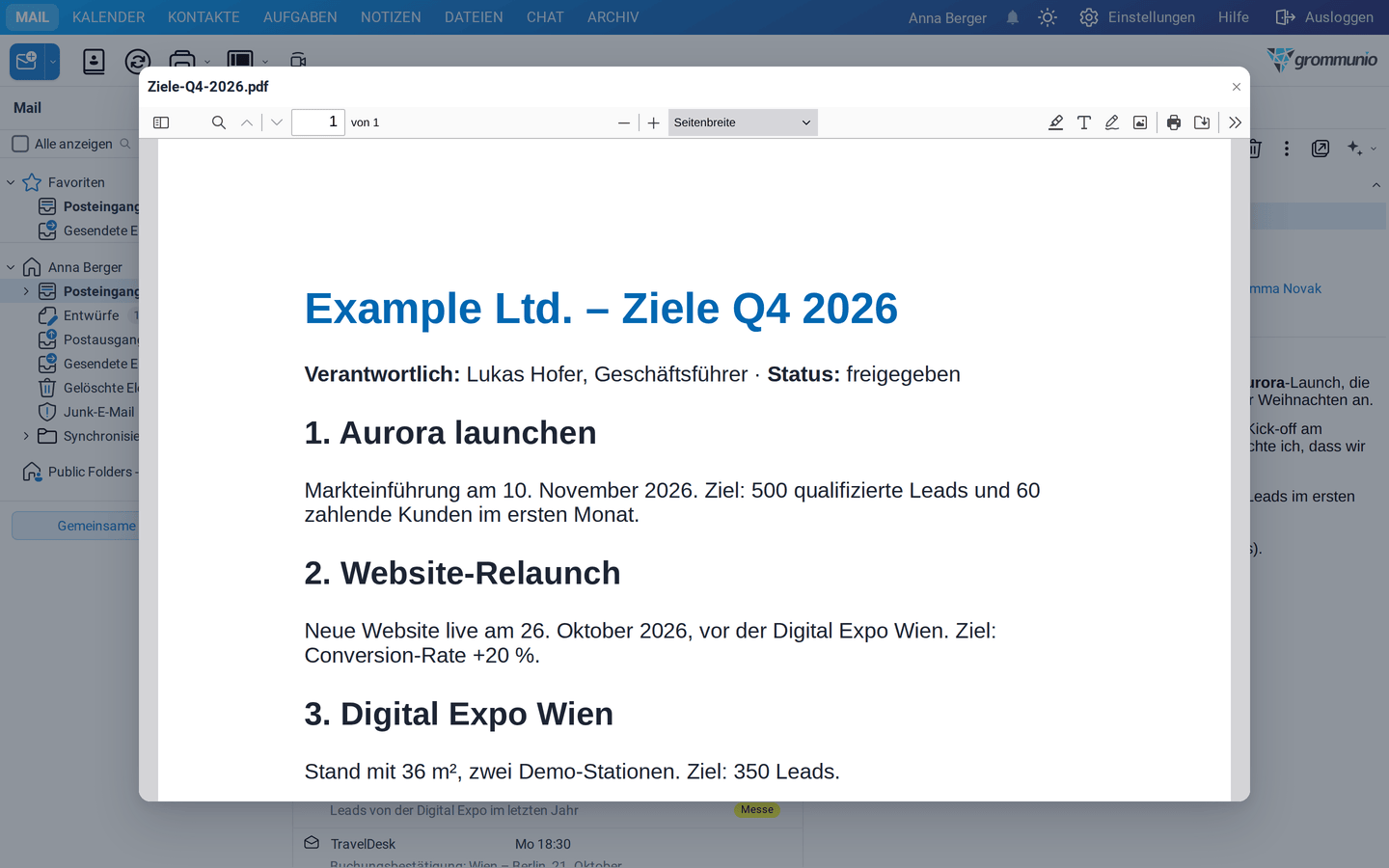Switch to the NOTIZEN tab
1389x868 pixels.
391,17
